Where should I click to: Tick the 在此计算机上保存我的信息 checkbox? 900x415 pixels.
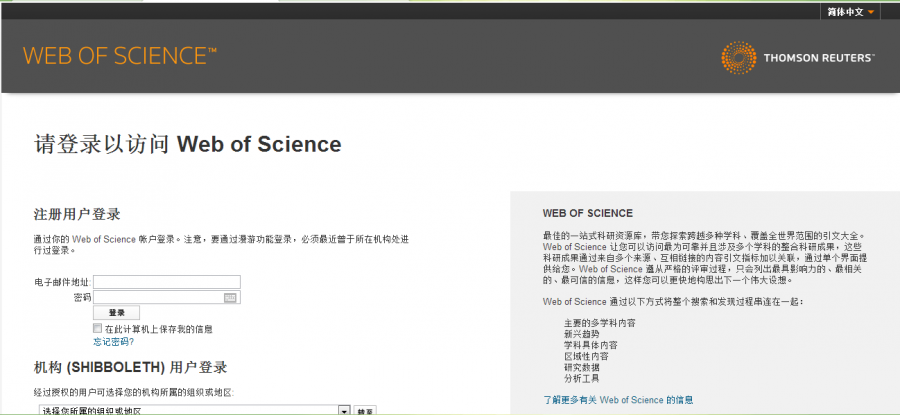[97, 328]
